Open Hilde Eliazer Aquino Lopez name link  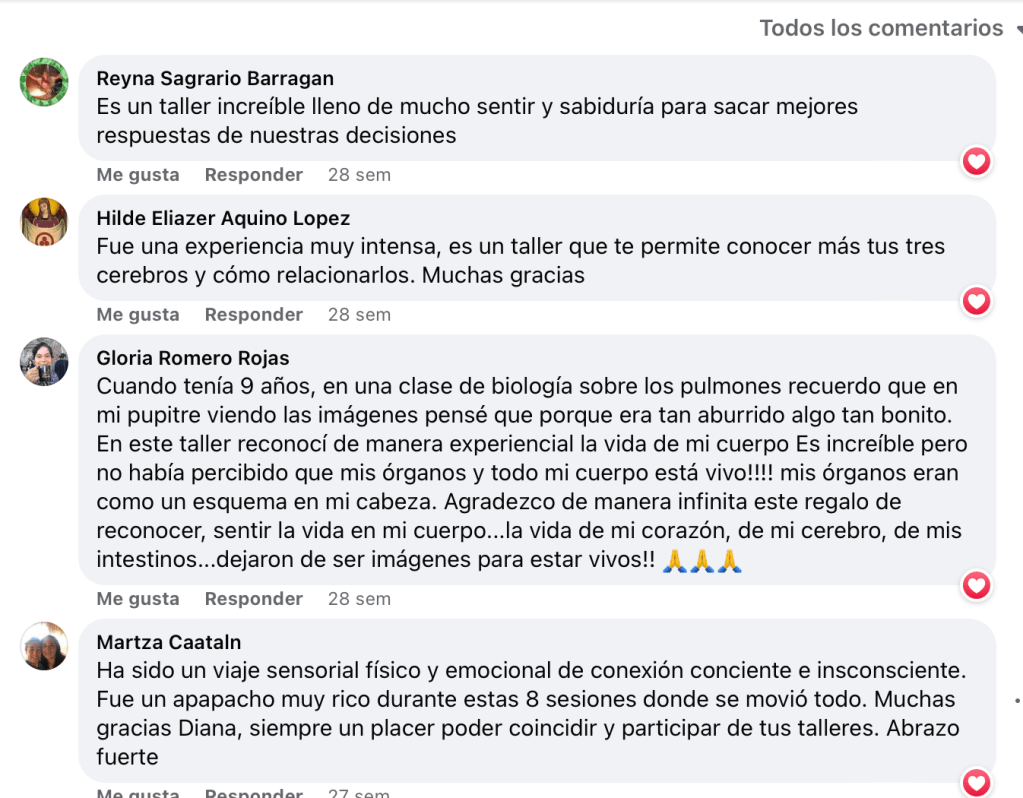click(x=223, y=218)
